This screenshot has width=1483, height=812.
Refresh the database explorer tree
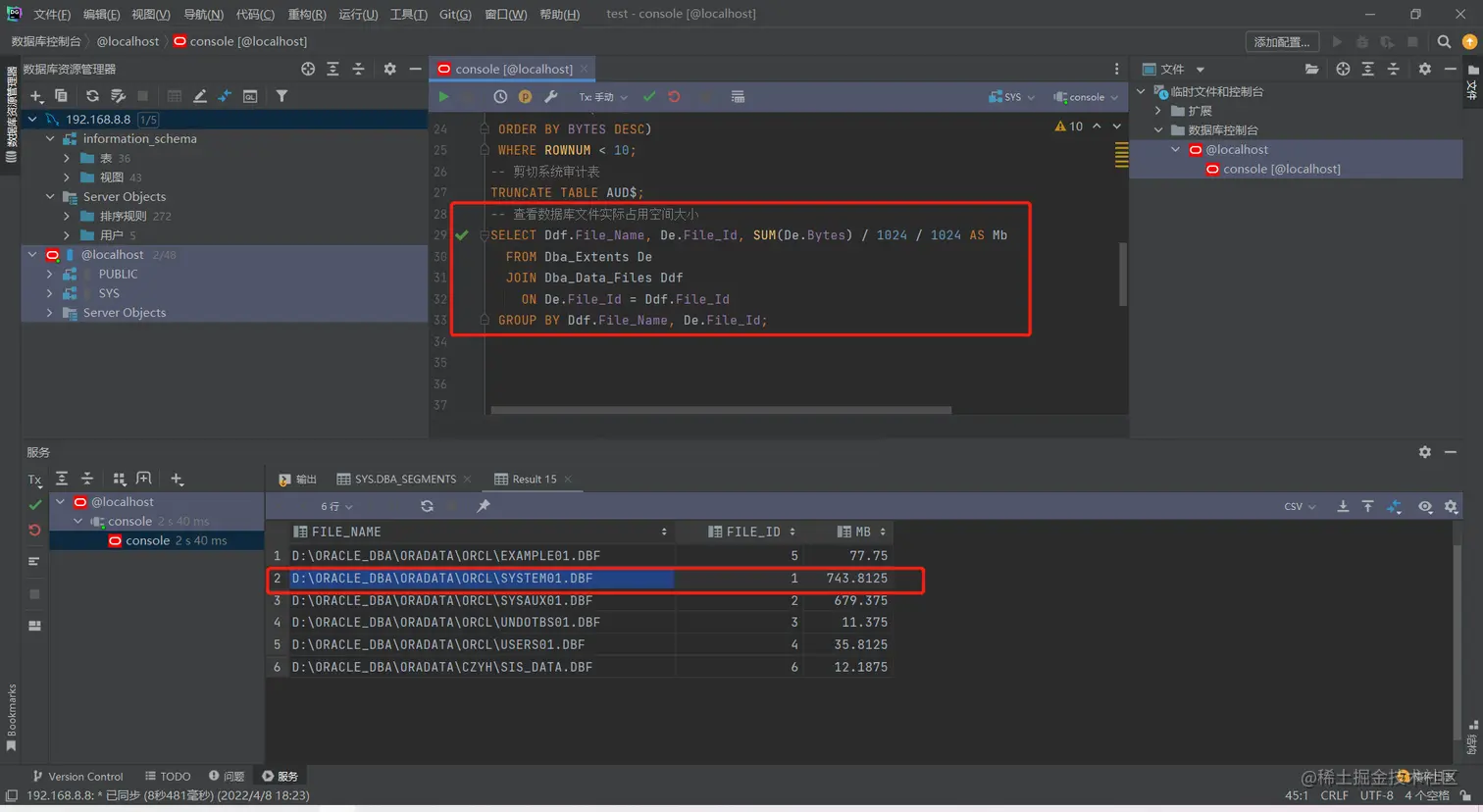(92, 96)
